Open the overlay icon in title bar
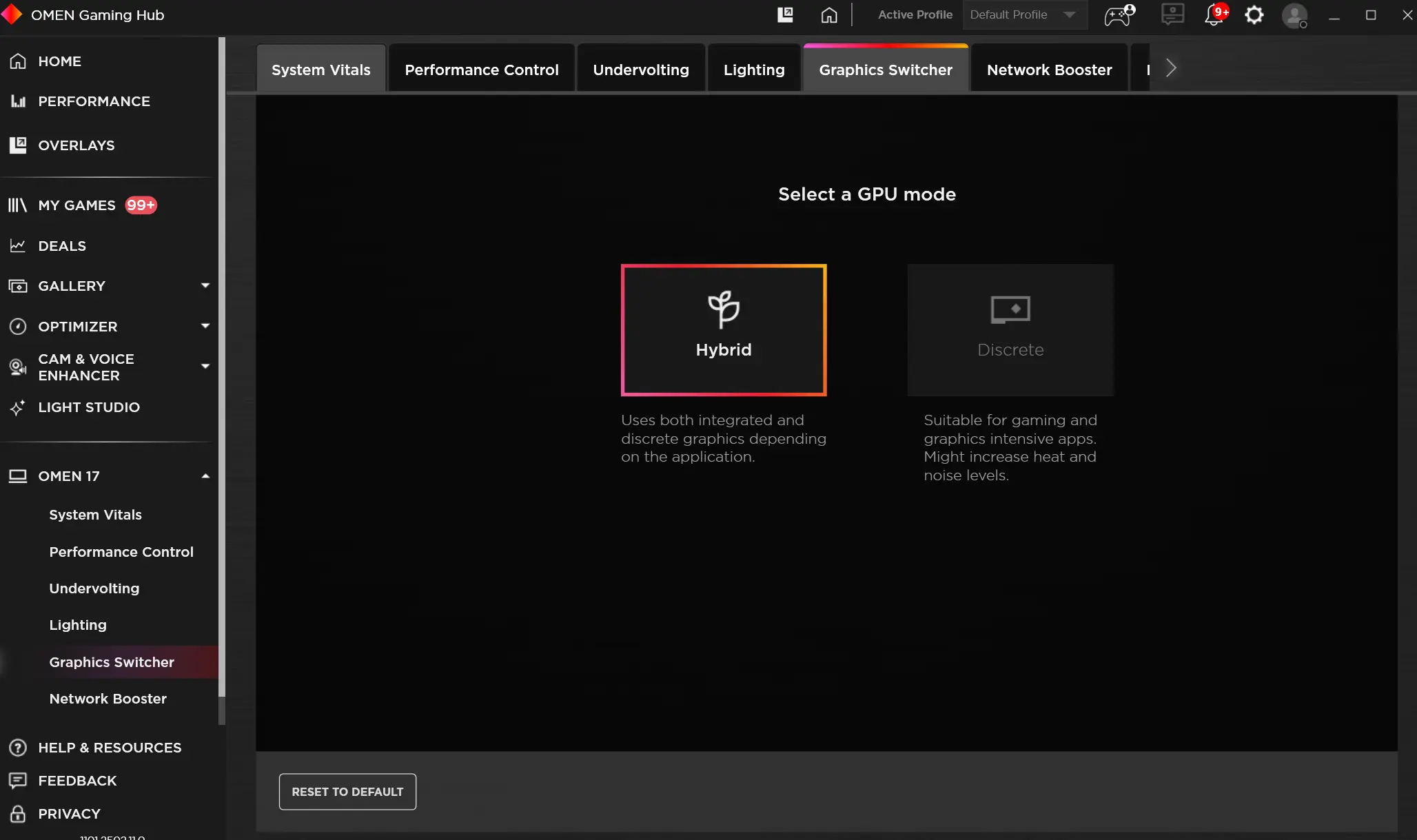 (785, 14)
